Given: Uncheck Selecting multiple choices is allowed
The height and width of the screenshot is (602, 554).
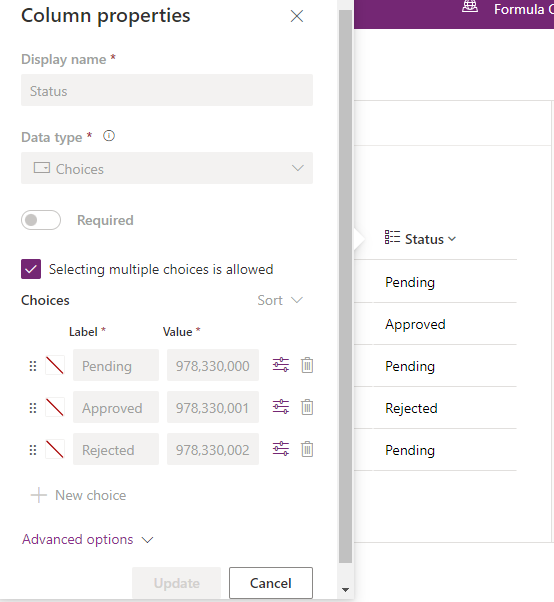Looking at the screenshot, I should (x=31, y=269).
